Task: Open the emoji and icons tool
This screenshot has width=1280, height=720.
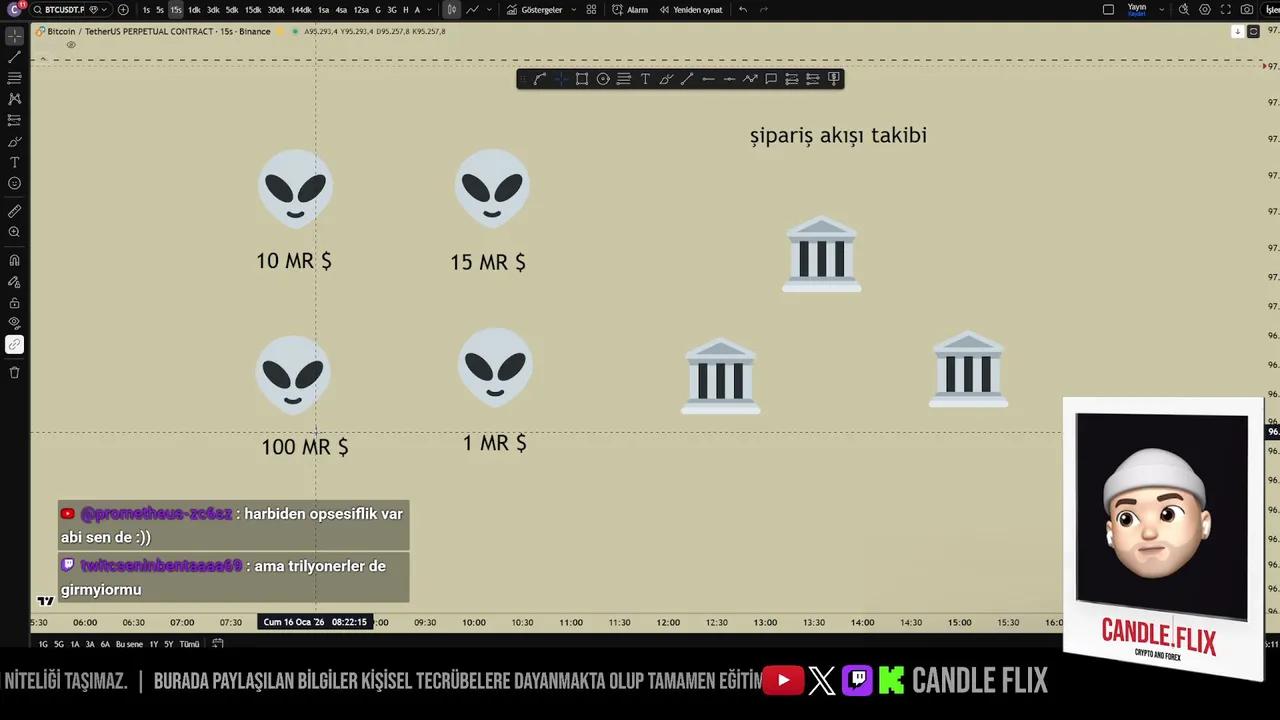Action: 14,183
